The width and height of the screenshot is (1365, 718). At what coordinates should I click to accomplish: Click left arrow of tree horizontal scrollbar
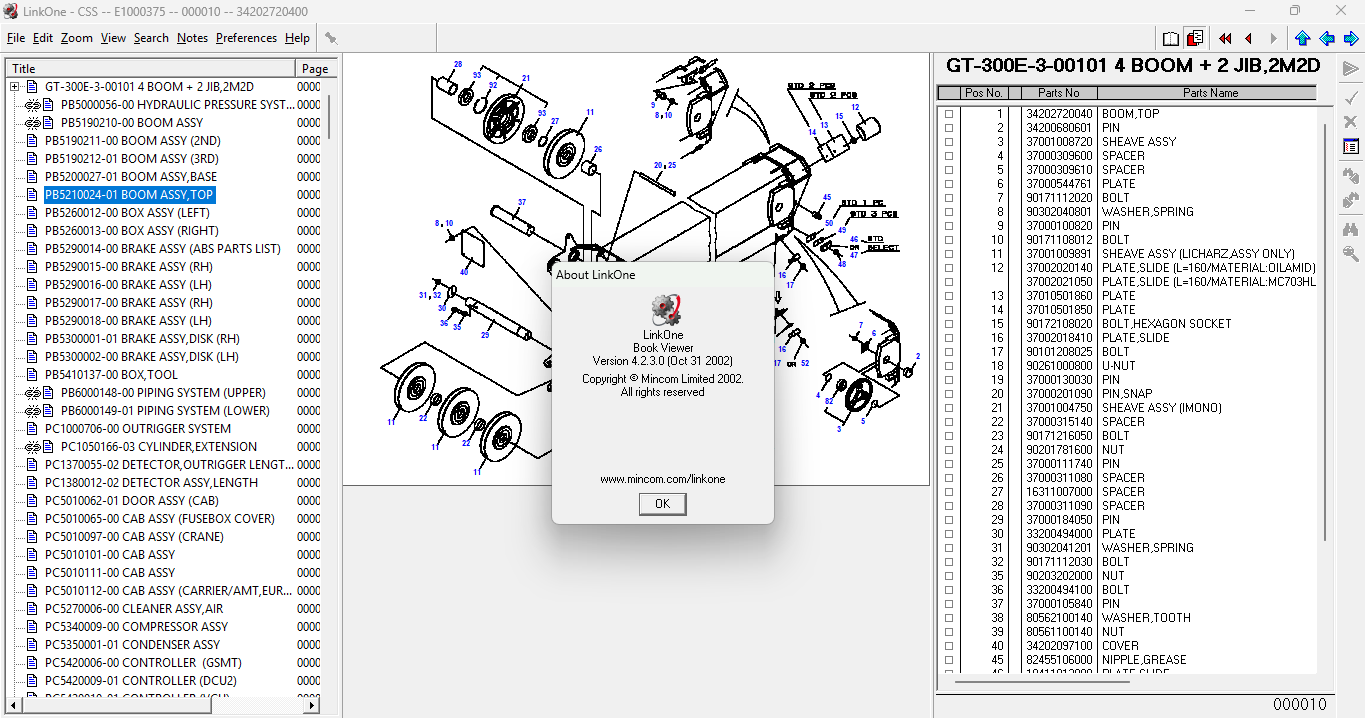(15, 706)
